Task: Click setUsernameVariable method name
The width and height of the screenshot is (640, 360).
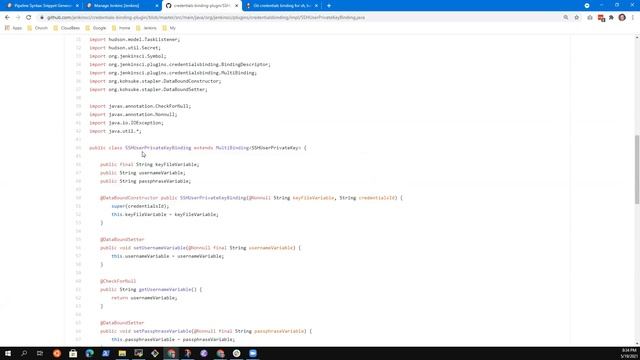Action: 160,248
